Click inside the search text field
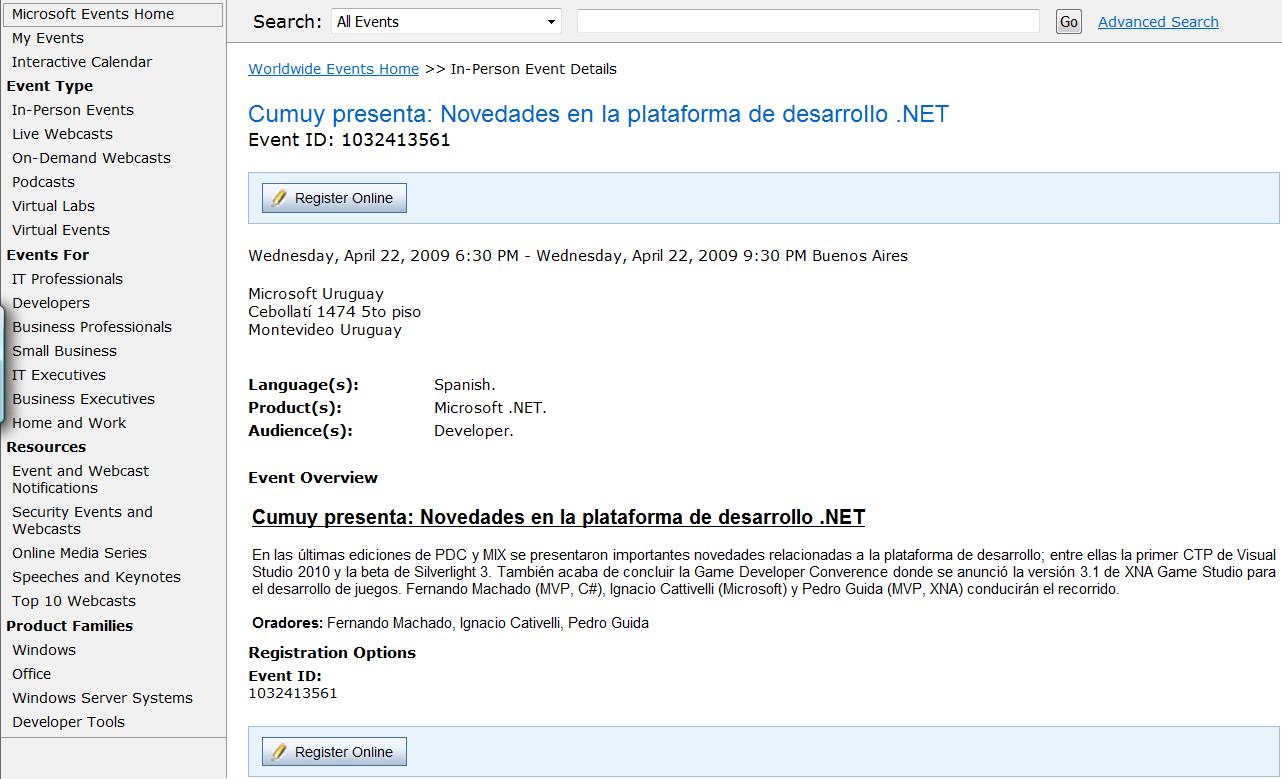Viewport: 1282px width, 779px height. click(806, 20)
